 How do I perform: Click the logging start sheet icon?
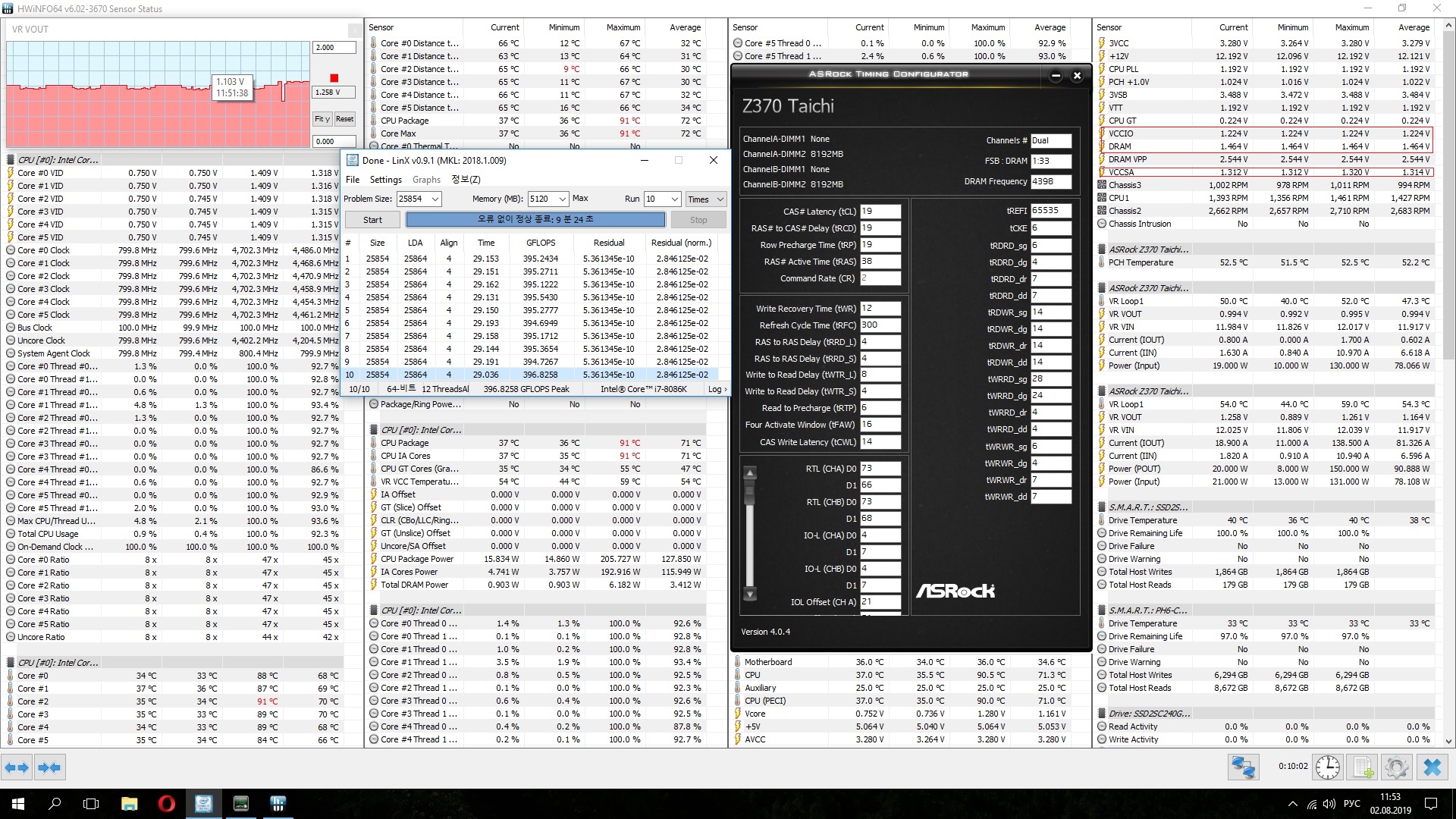coord(1363,767)
